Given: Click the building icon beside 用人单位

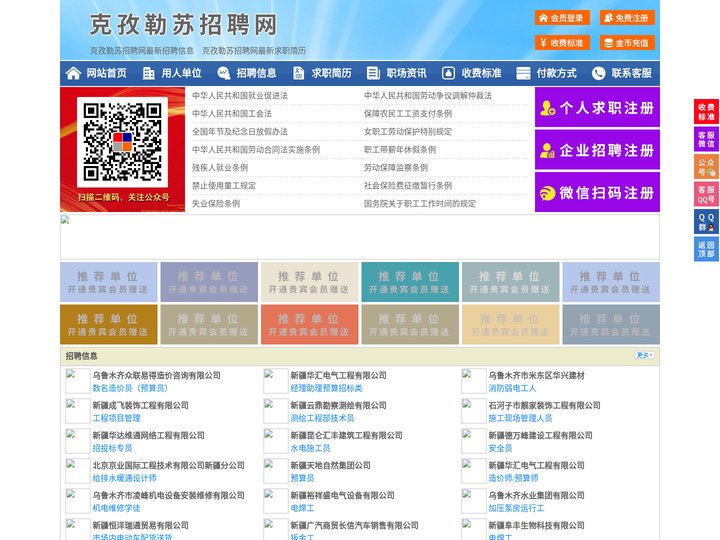Looking at the screenshot, I should [148, 73].
